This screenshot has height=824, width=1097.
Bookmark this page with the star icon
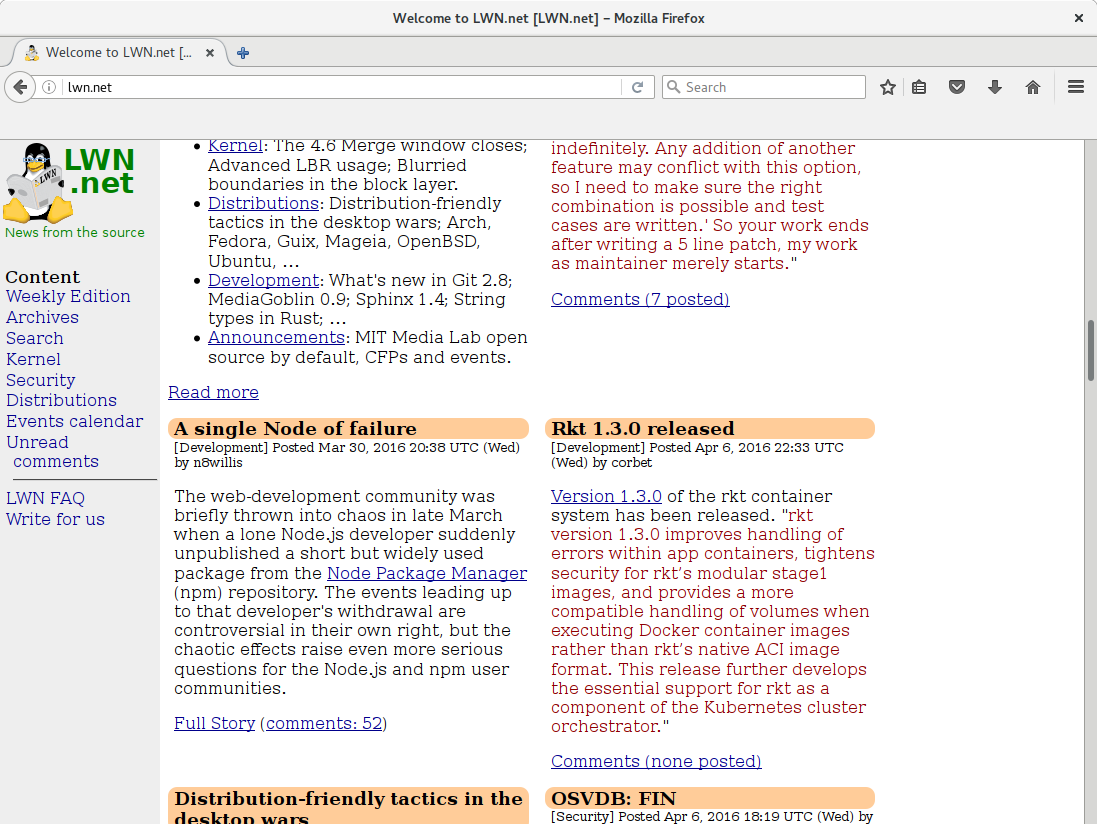coord(887,87)
